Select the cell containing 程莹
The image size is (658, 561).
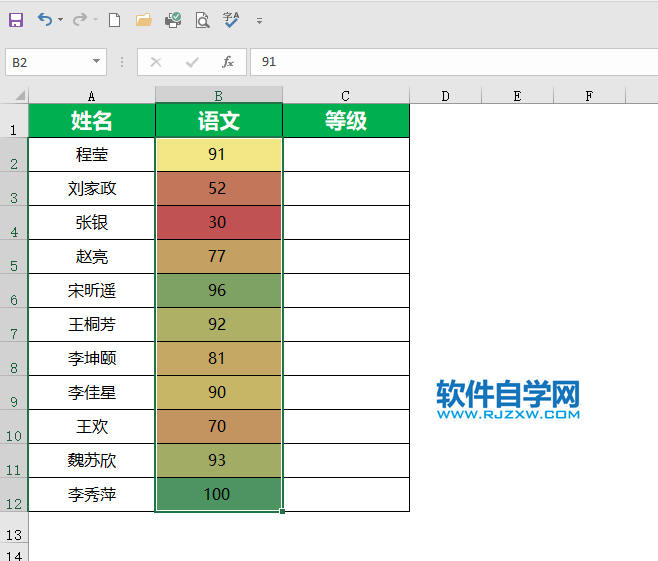point(91,154)
